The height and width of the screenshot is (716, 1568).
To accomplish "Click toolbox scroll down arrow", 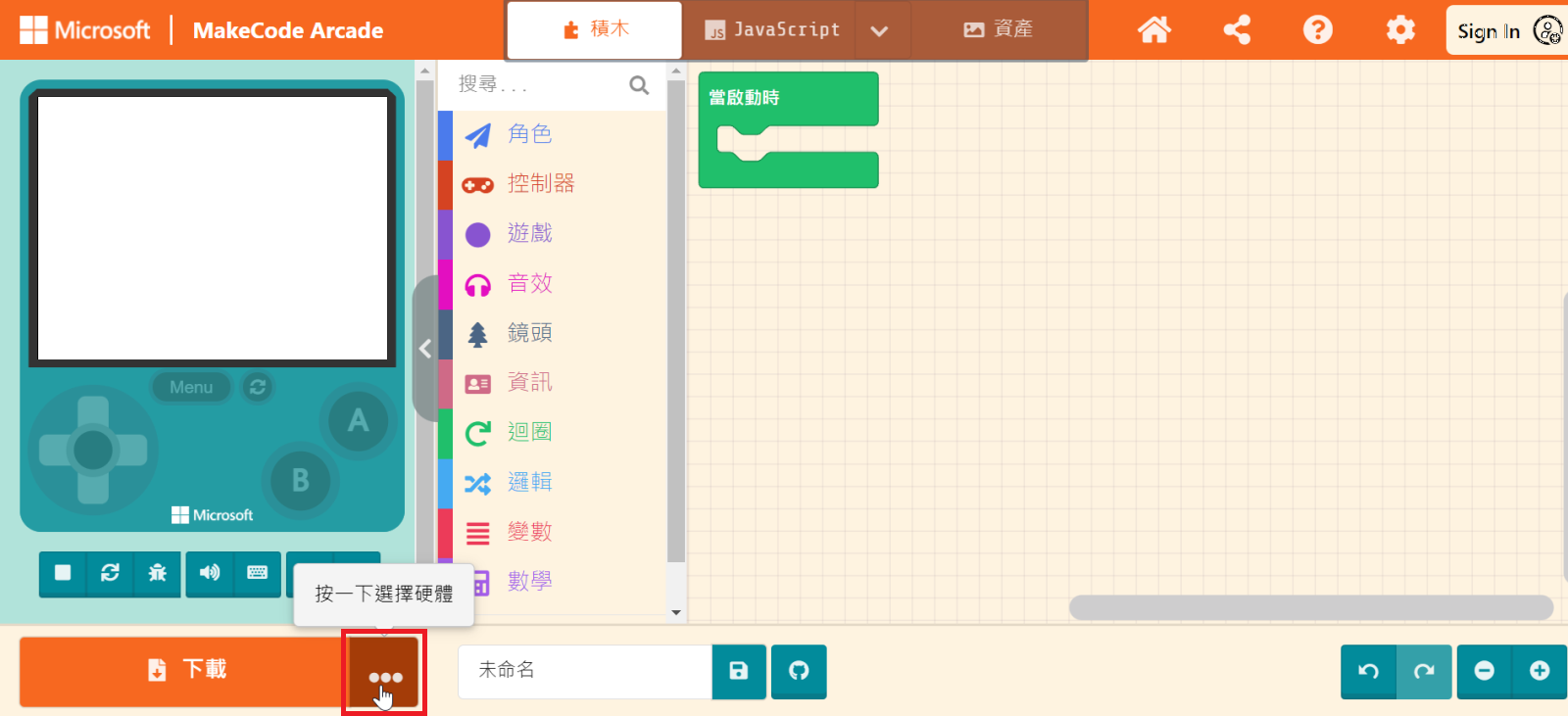I will pyautogui.click(x=676, y=613).
